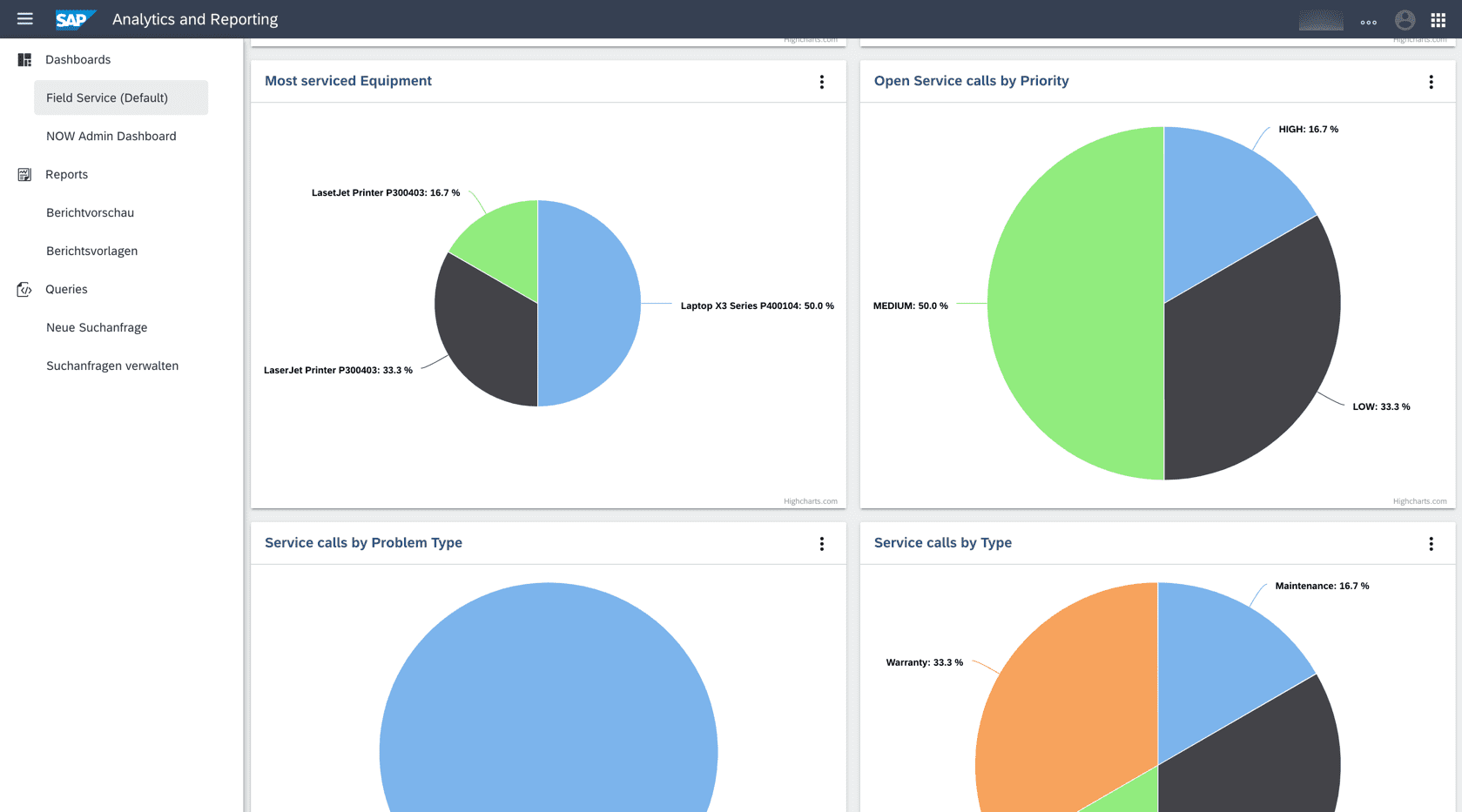1462x812 pixels.
Task: Open Suchanfragen verwalten
Action: pyautogui.click(x=112, y=366)
